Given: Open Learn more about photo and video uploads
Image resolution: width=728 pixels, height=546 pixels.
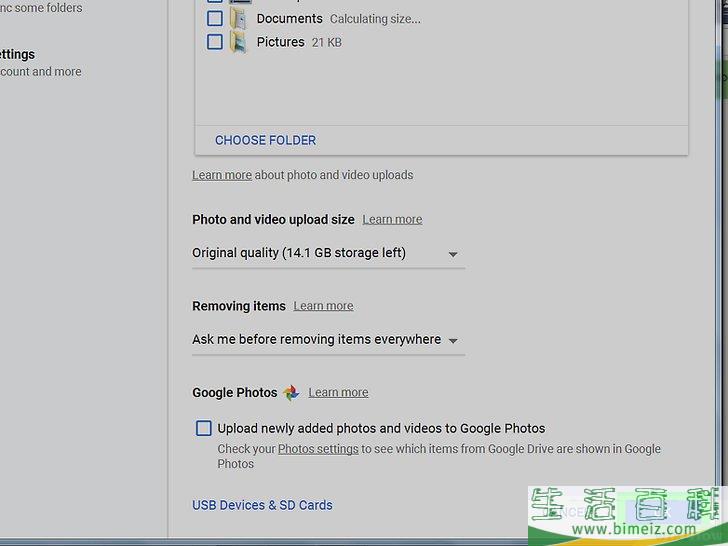Looking at the screenshot, I should [222, 175].
